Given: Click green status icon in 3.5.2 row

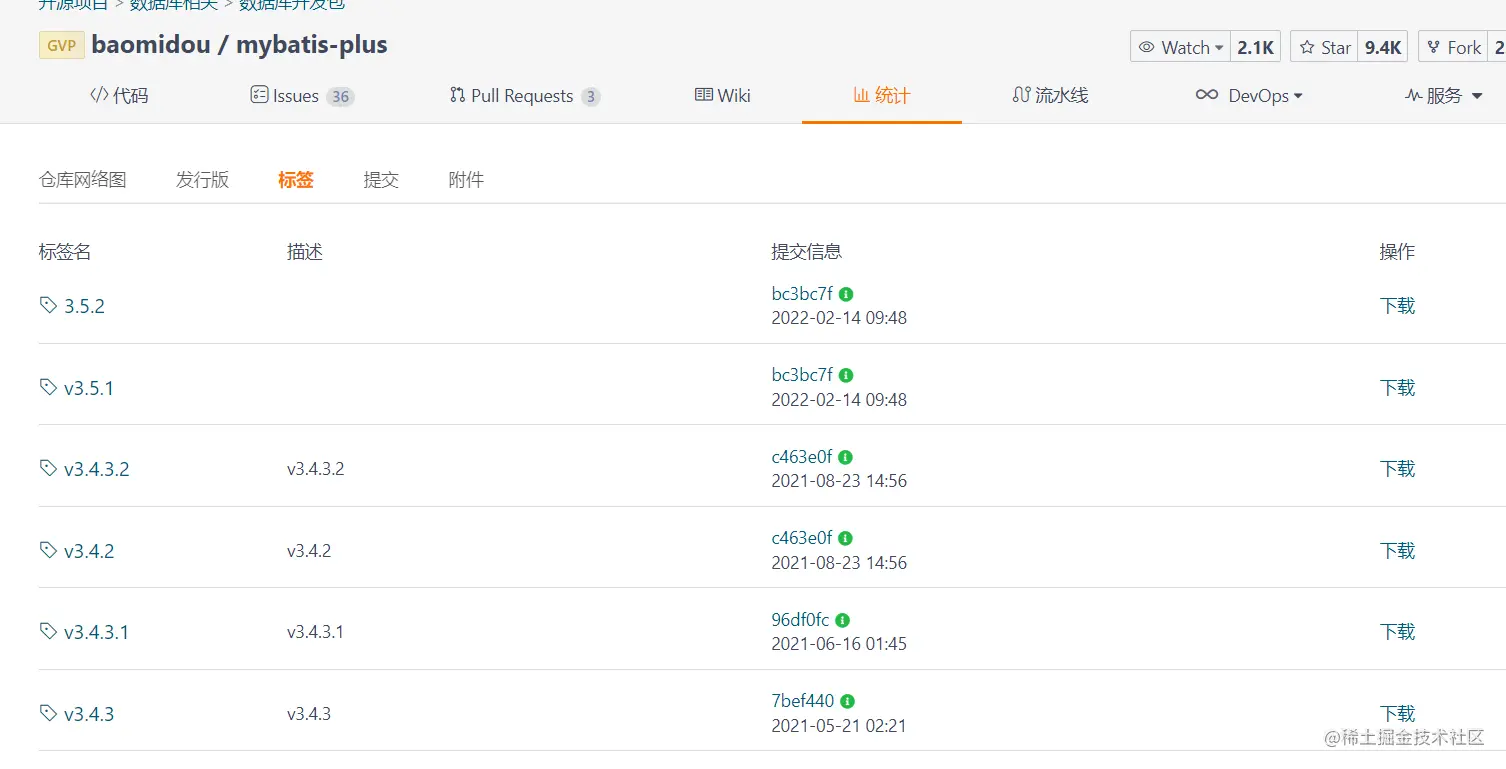Looking at the screenshot, I should pyautogui.click(x=846, y=294).
